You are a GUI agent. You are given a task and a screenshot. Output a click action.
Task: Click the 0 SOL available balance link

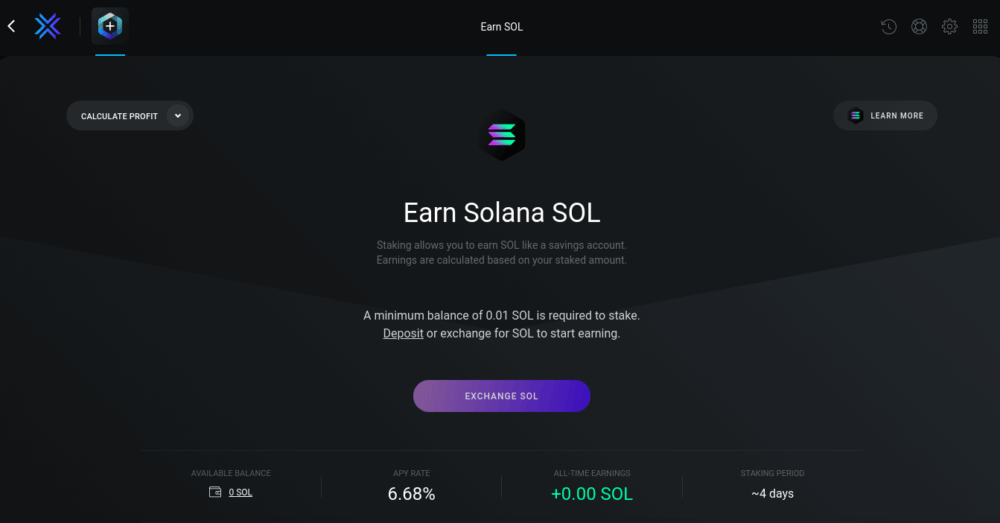click(x=240, y=492)
